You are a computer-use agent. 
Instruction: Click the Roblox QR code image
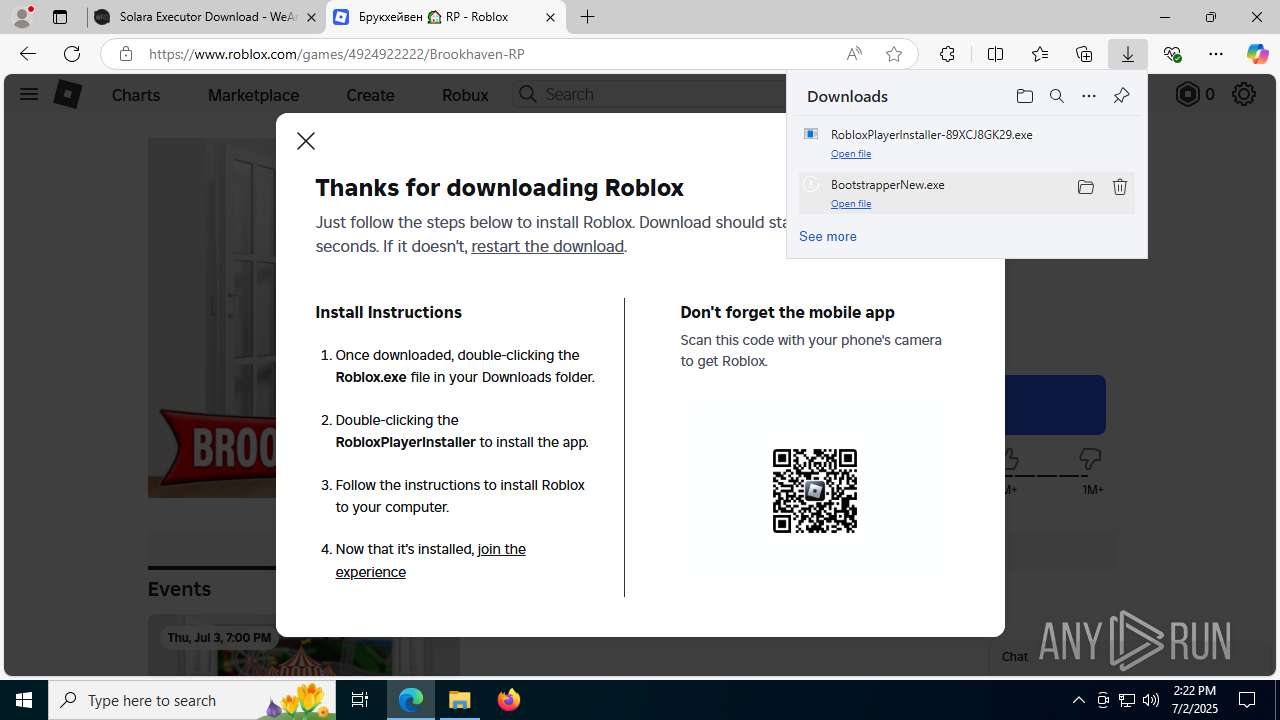[815, 490]
